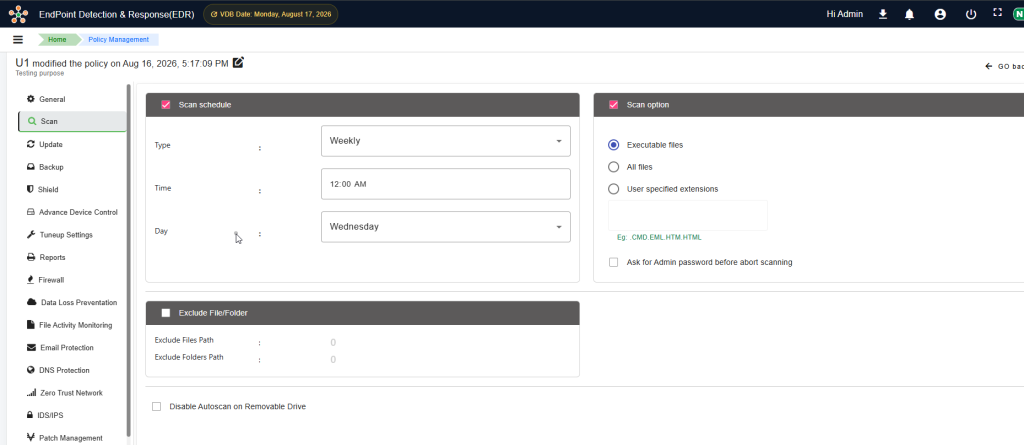The image size is (1024, 445).
Task: Click the Reports printer icon
Action: click(30, 257)
